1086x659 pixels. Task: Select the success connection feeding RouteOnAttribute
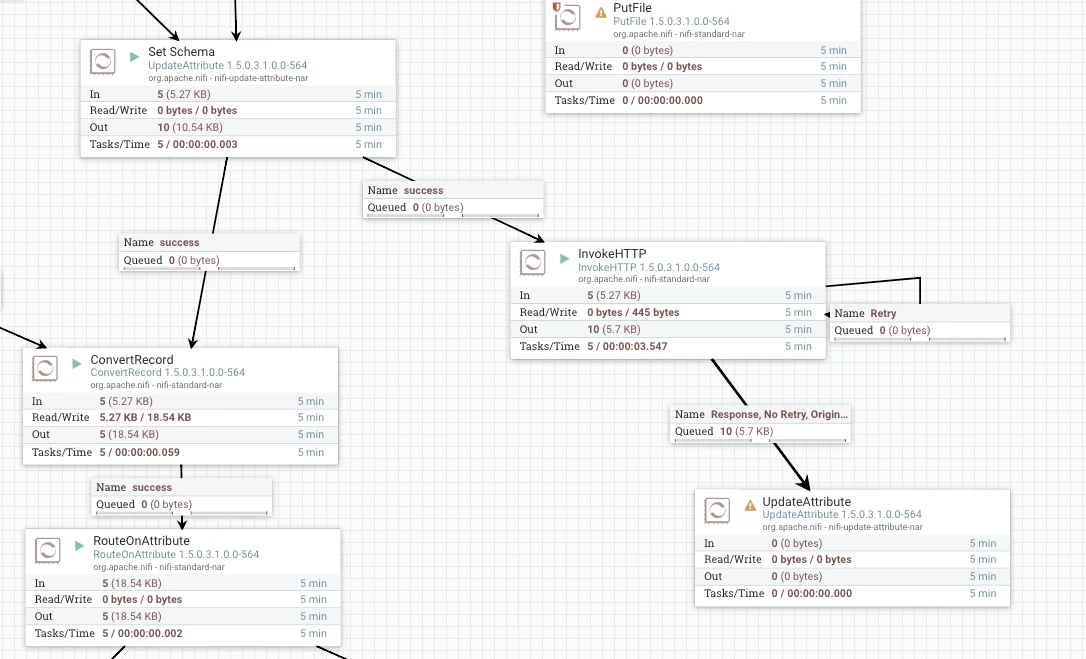tap(181, 496)
